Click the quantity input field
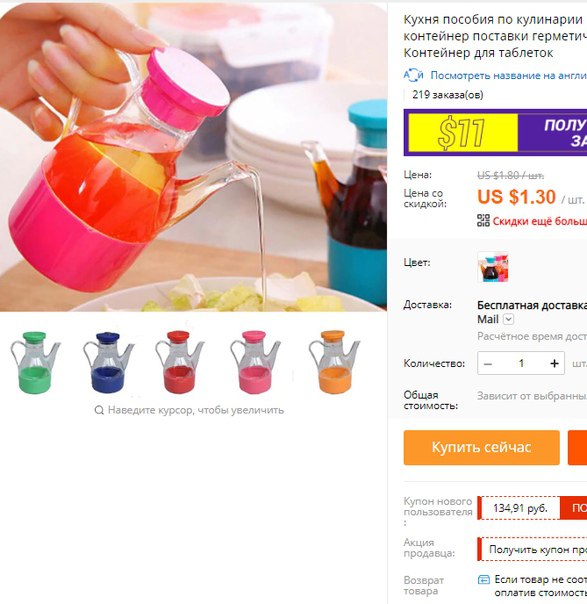The height and width of the screenshot is (604, 587). click(x=521, y=364)
